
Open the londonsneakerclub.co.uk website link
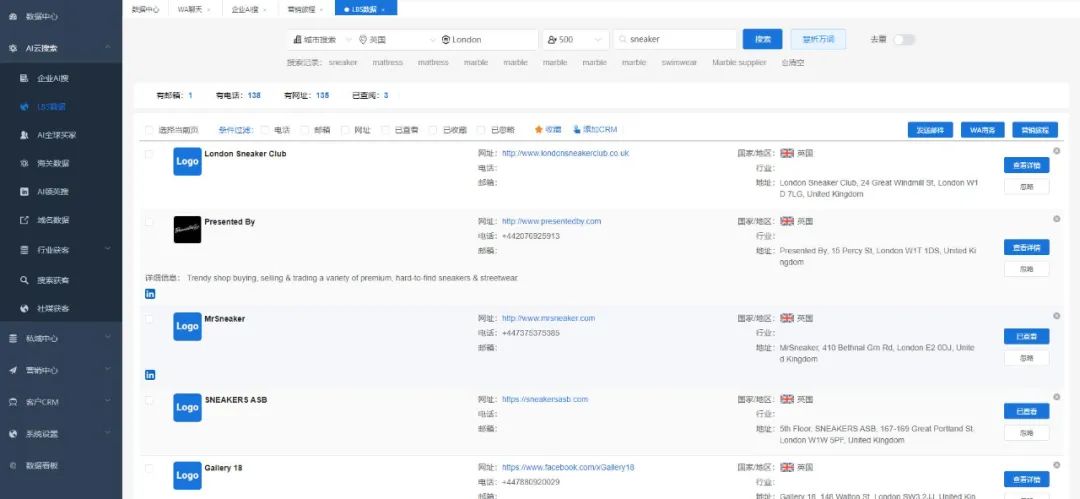(565, 153)
